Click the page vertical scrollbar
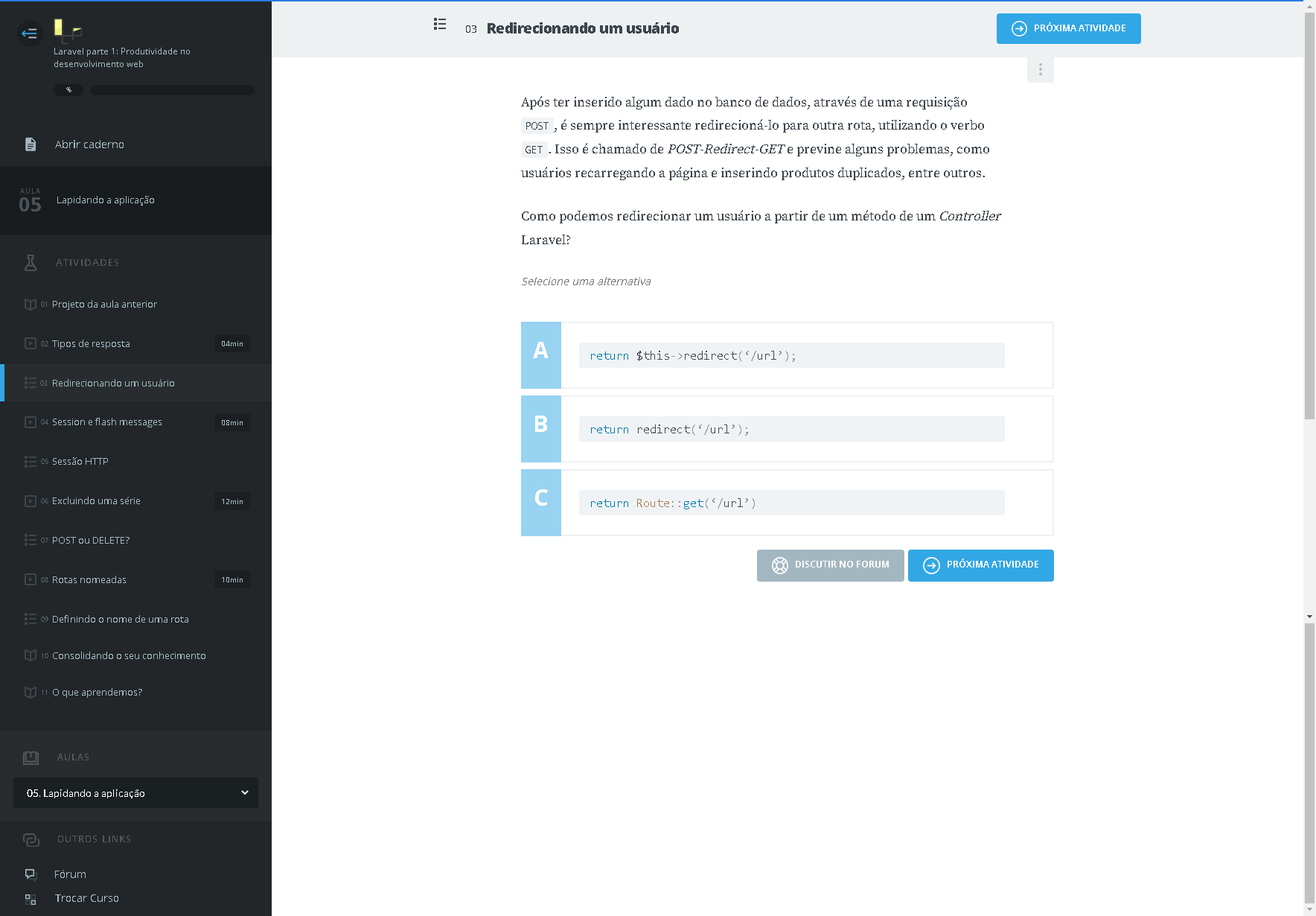 point(1309,223)
